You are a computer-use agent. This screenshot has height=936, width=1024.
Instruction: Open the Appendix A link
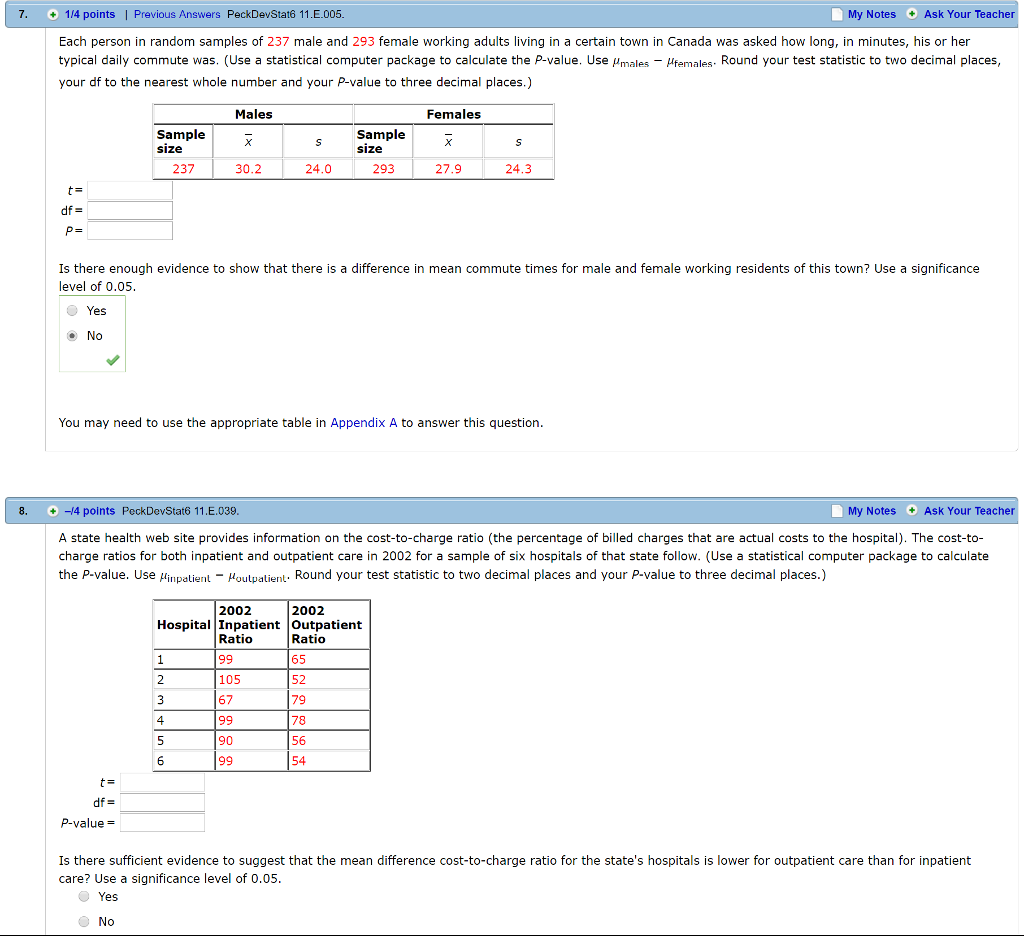point(364,423)
